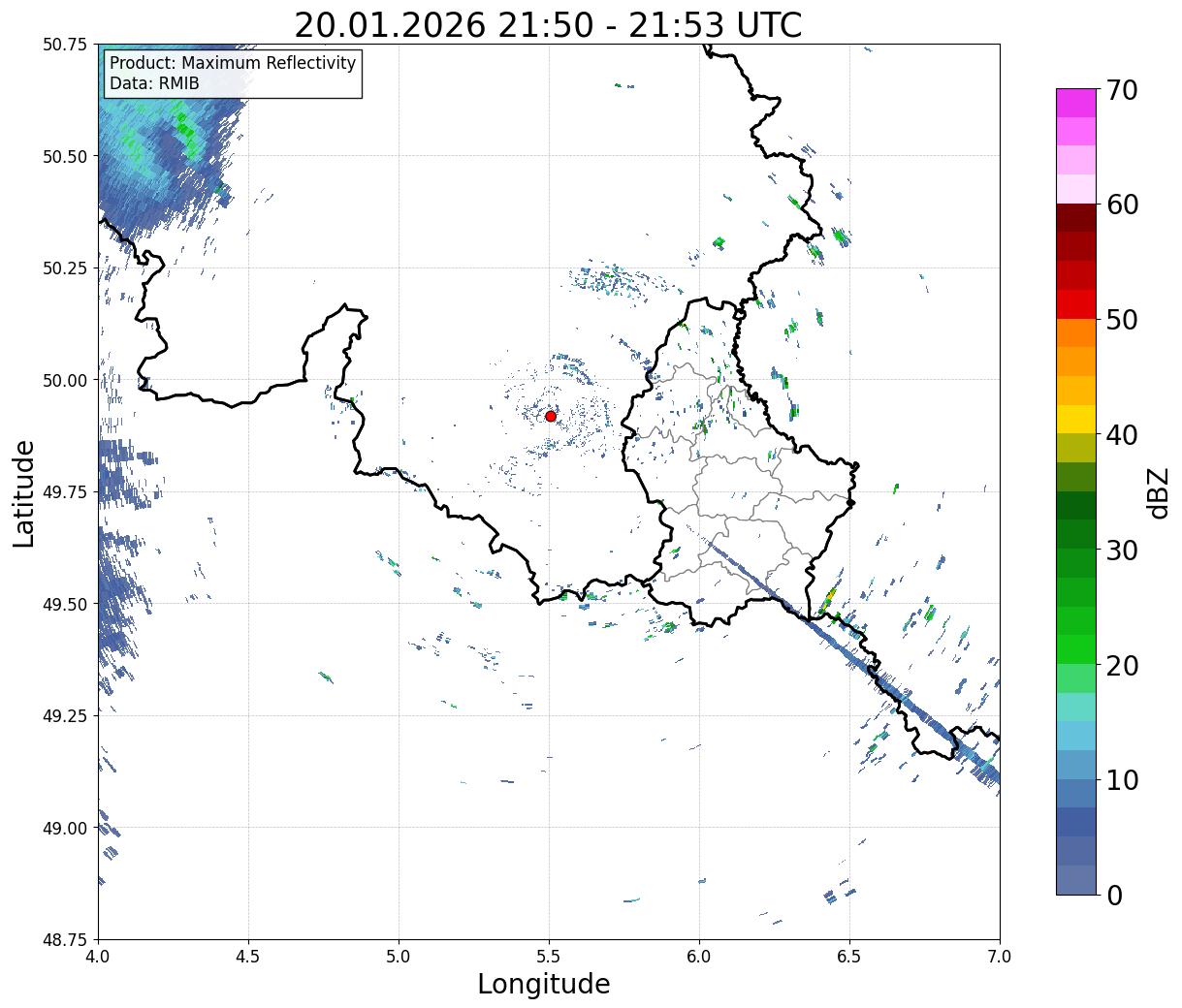Image resolution: width=1182 pixels, height=1008 pixels.
Task: Click the longitude tick 5.0
Action: coord(399,957)
